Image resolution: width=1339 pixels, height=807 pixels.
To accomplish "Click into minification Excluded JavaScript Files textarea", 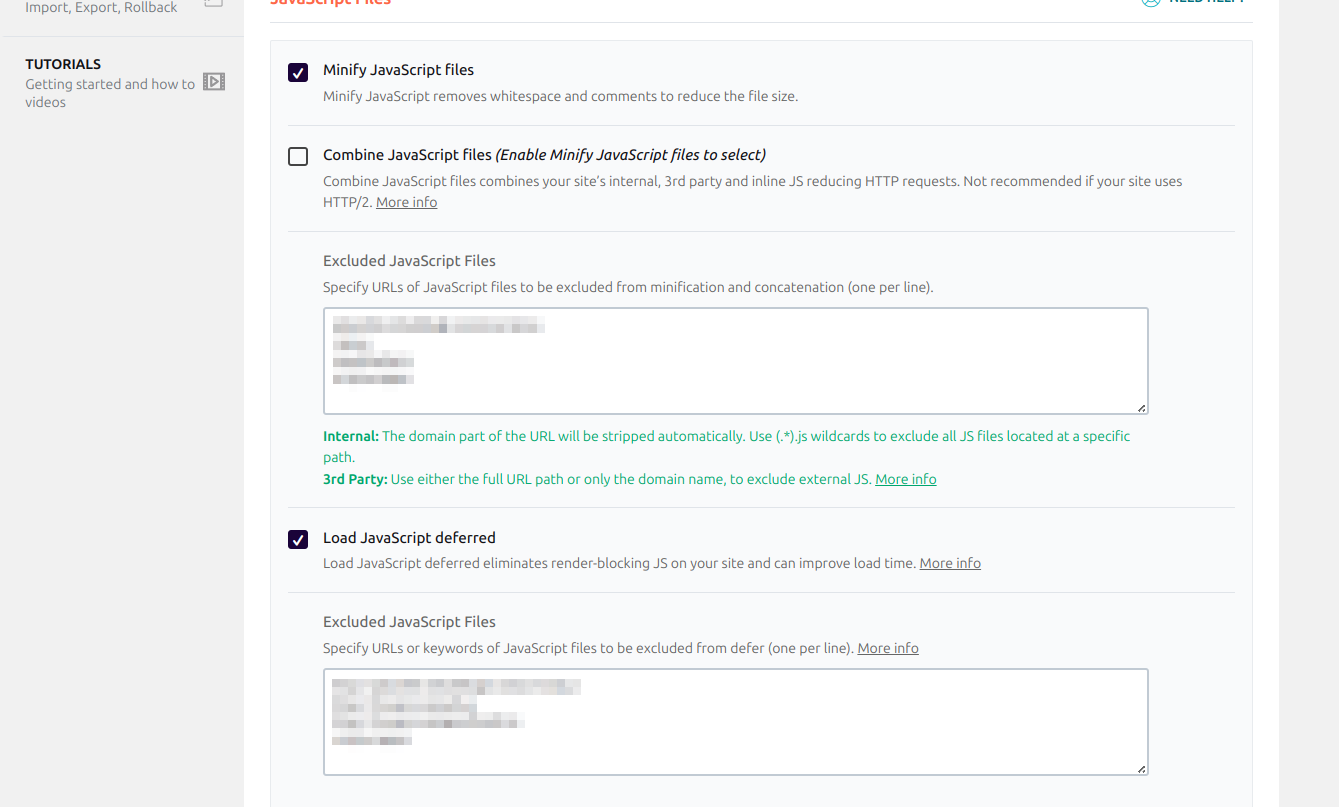I will click(x=735, y=361).
